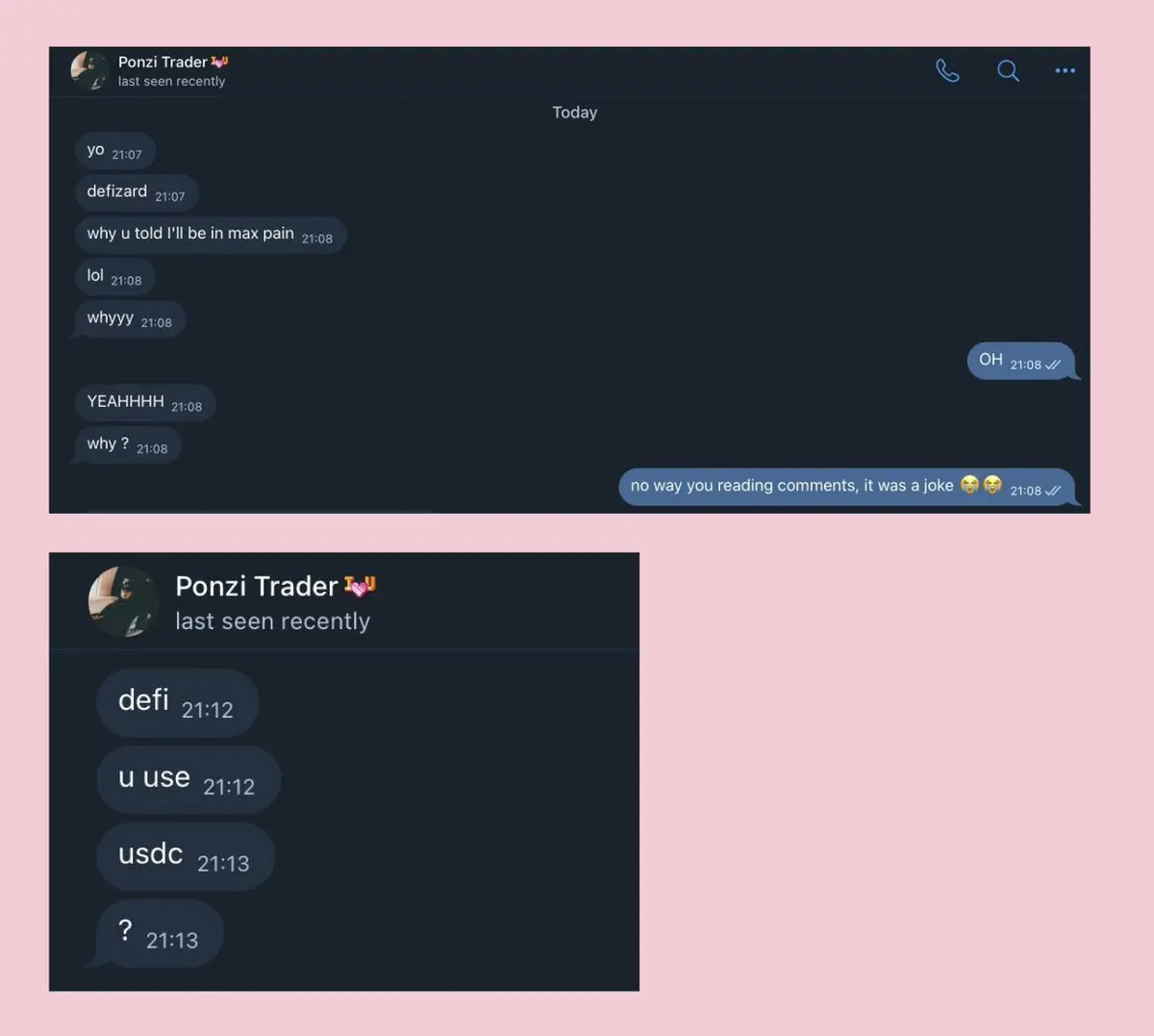Click the "why u told I'll be in max pain" message

[210, 235]
